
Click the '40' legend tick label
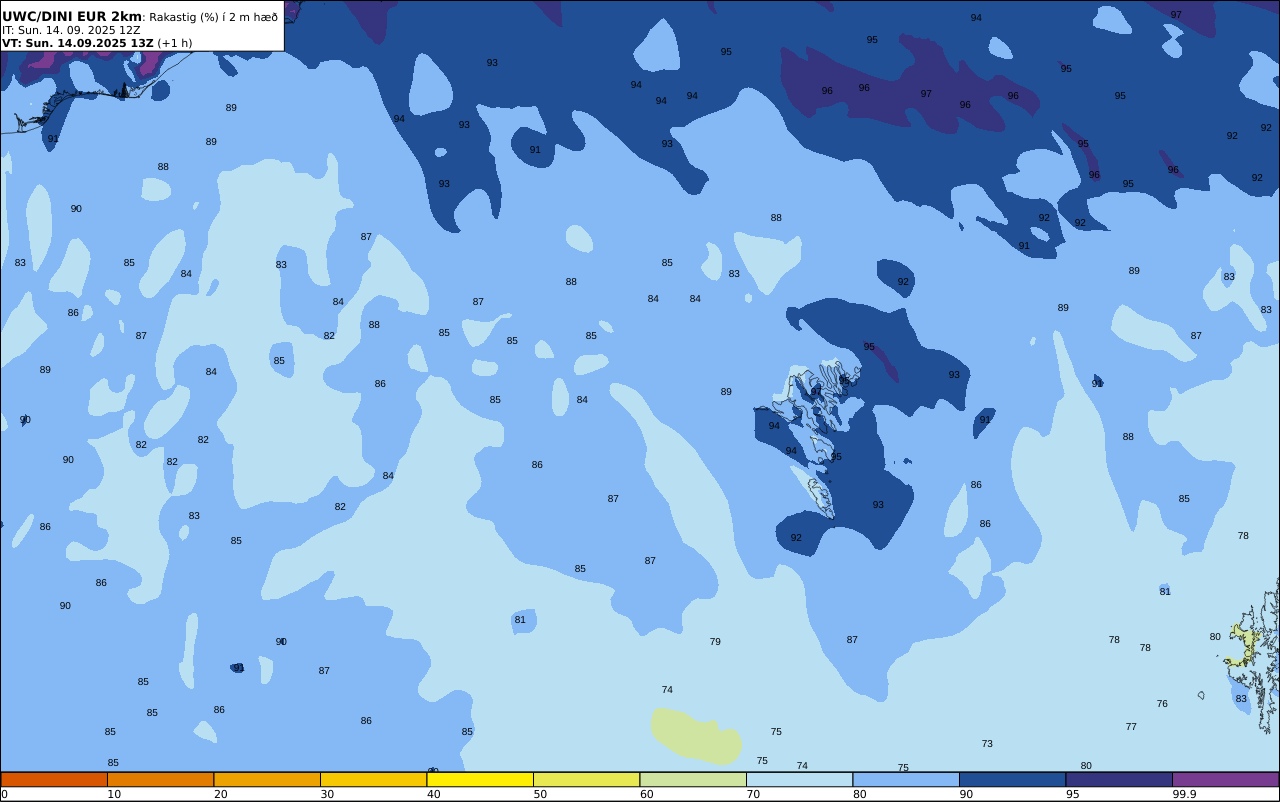point(433,794)
